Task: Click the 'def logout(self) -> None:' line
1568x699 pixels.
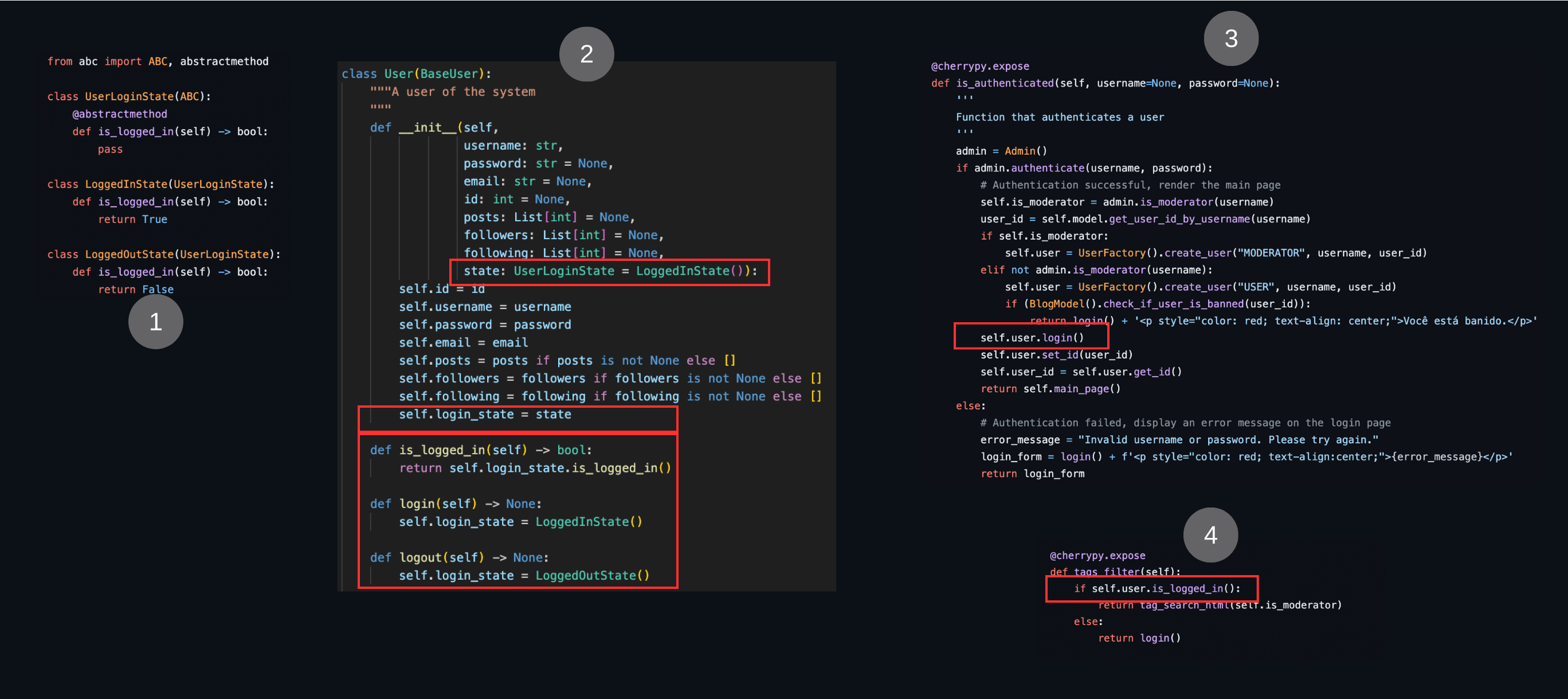Action: click(x=459, y=558)
